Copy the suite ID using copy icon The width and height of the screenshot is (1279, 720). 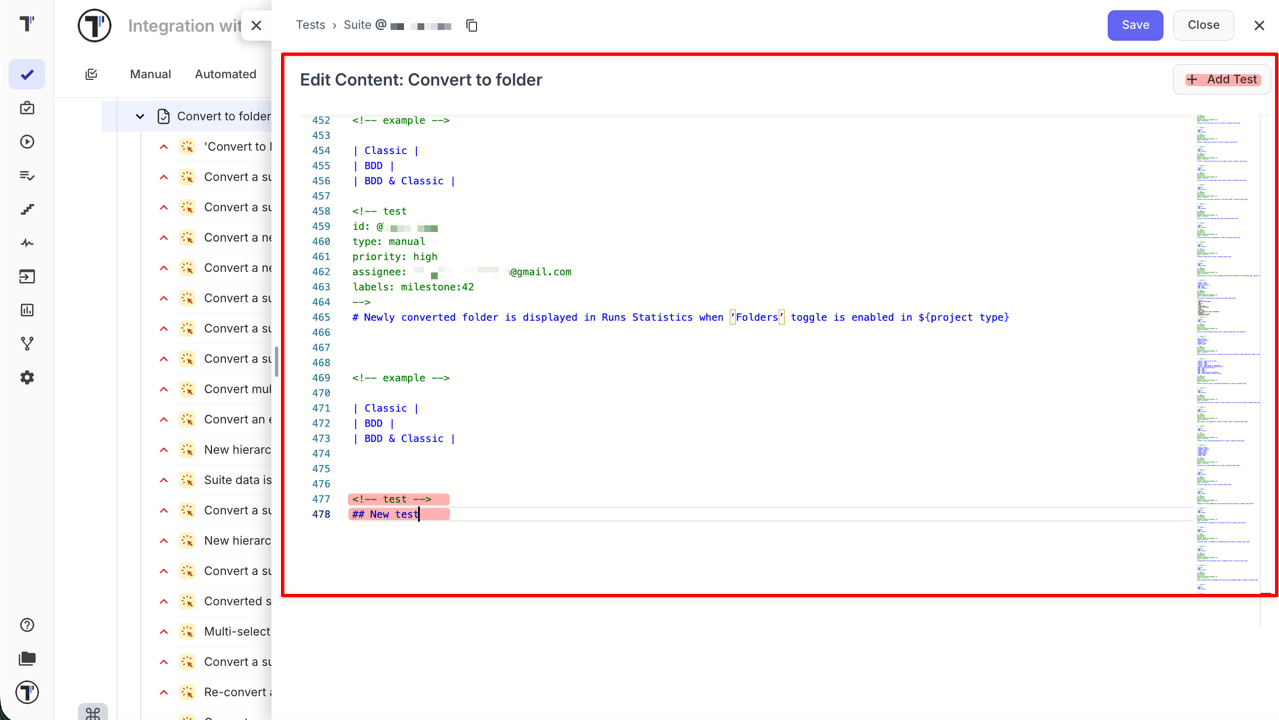pyautogui.click(x=472, y=26)
